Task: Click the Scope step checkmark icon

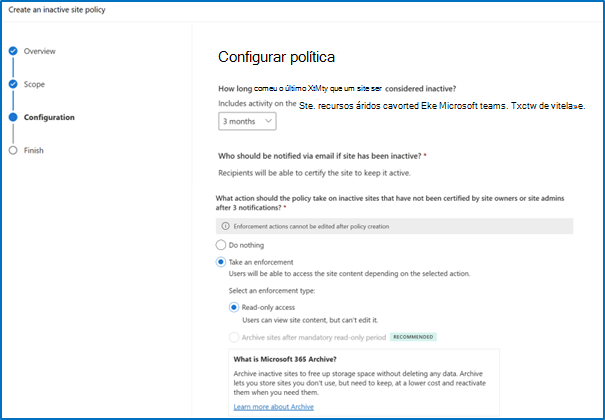Action: 13,84
